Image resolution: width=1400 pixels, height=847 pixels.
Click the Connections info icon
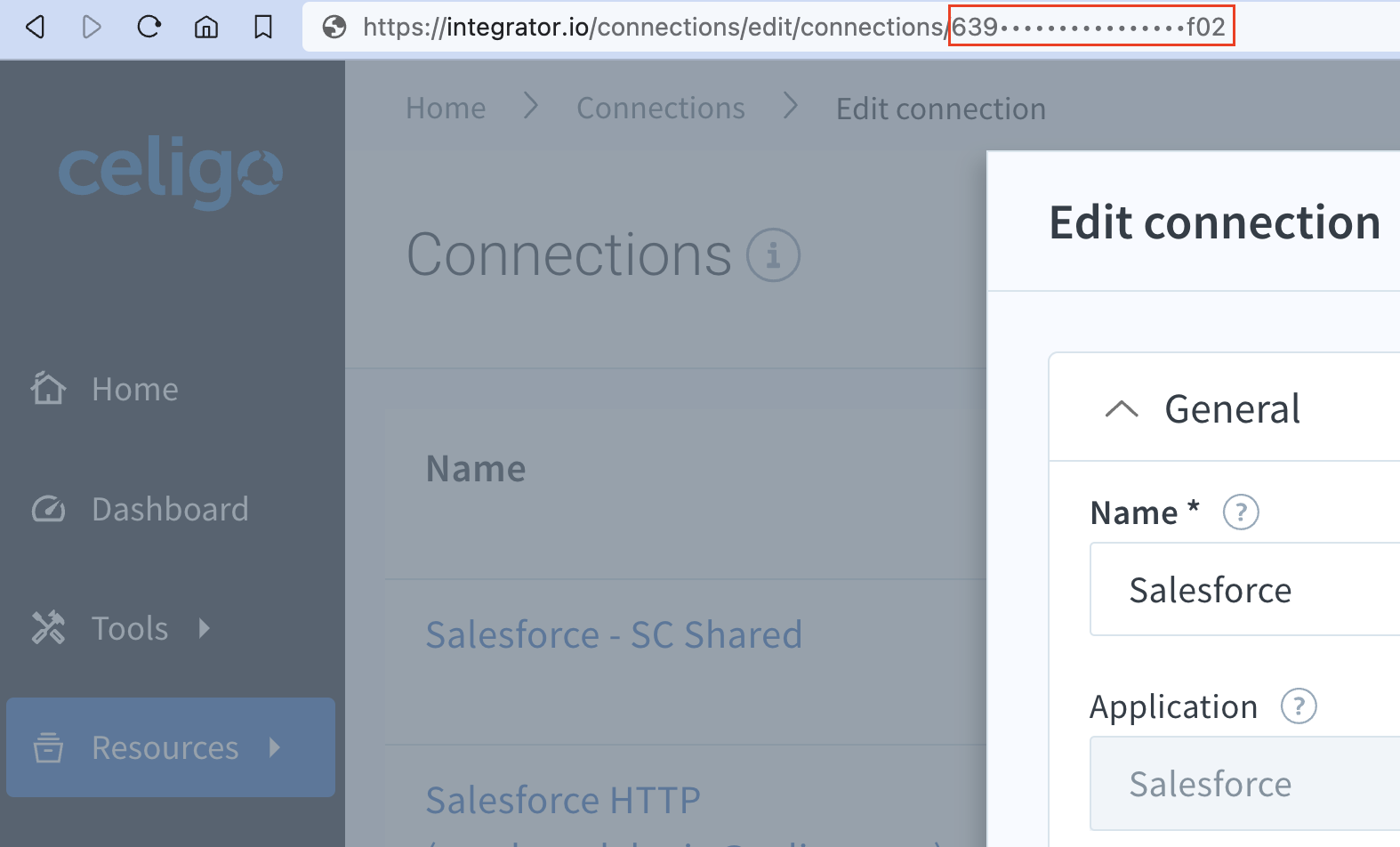point(773,255)
